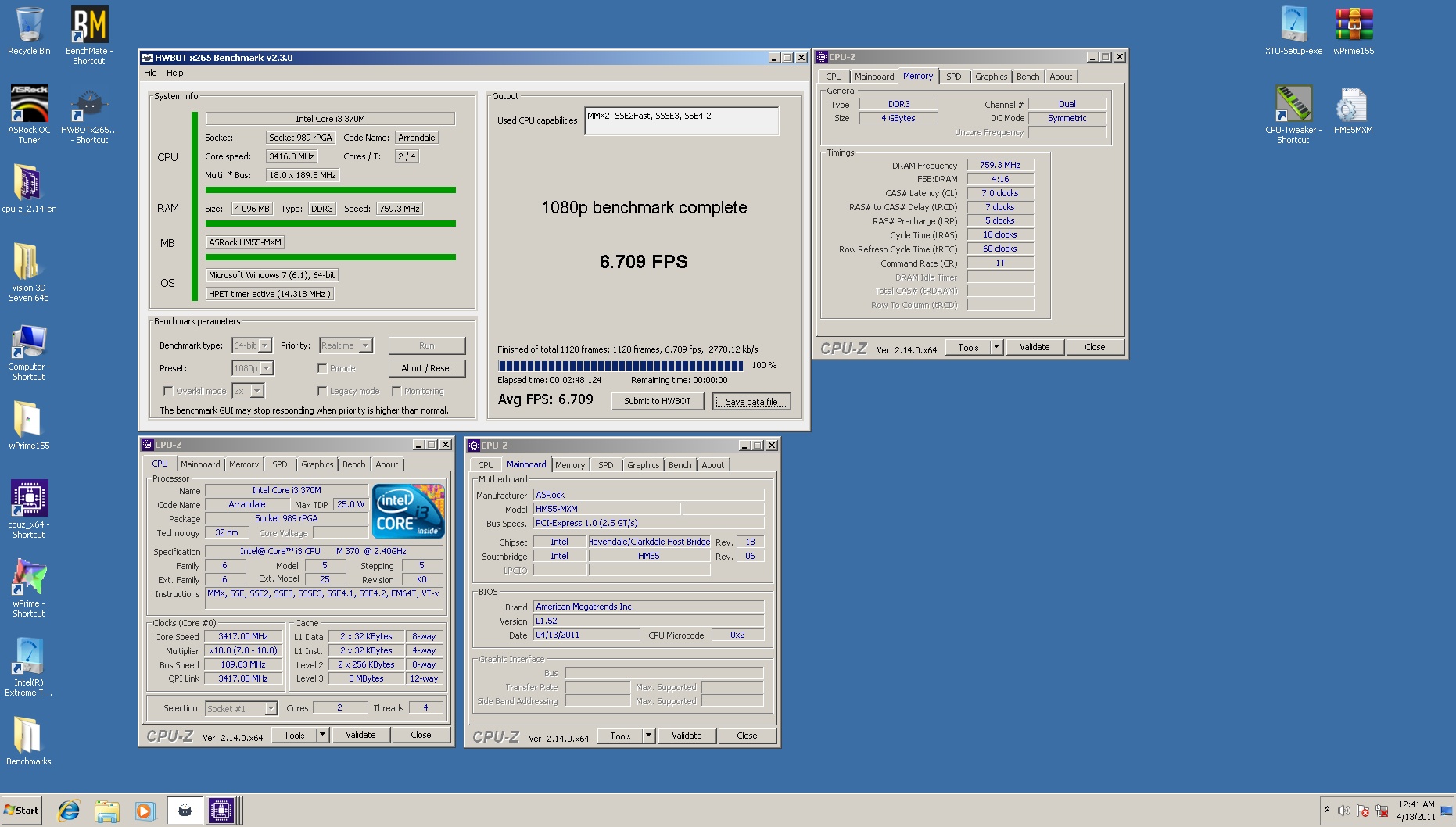Click Tools button in CPU-Z Memory window
The image size is (1456, 827).
[x=968, y=347]
